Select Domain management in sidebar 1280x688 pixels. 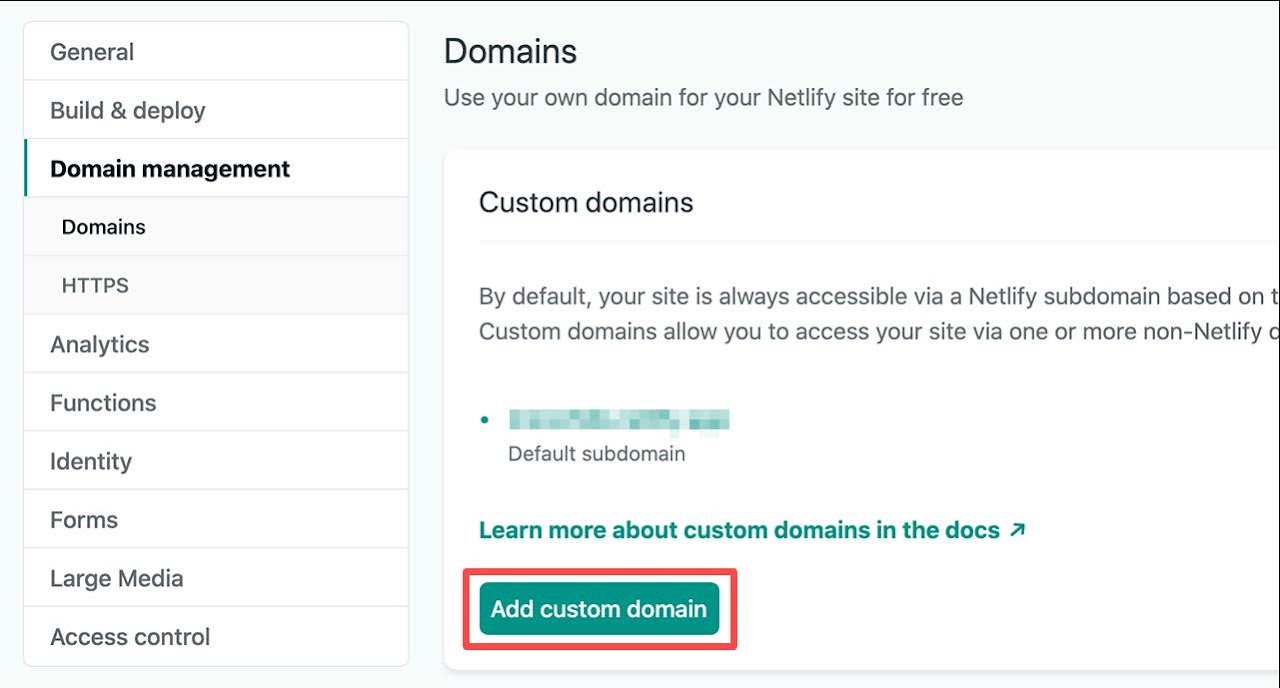pyautogui.click(x=216, y=168)
